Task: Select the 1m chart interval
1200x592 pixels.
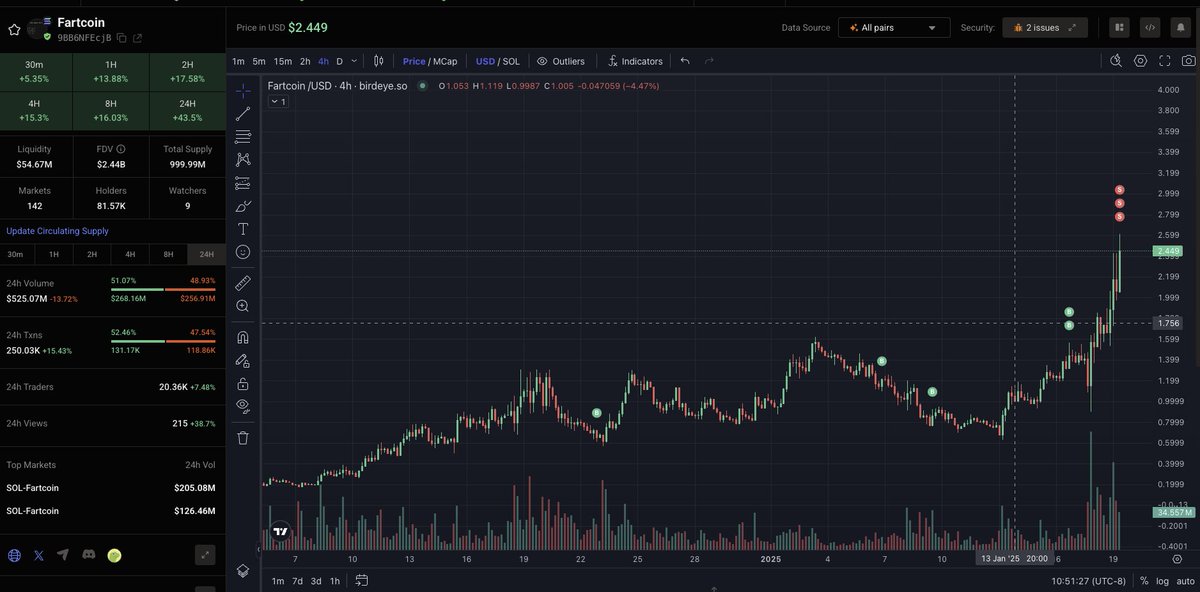Action: coord(238,61)
